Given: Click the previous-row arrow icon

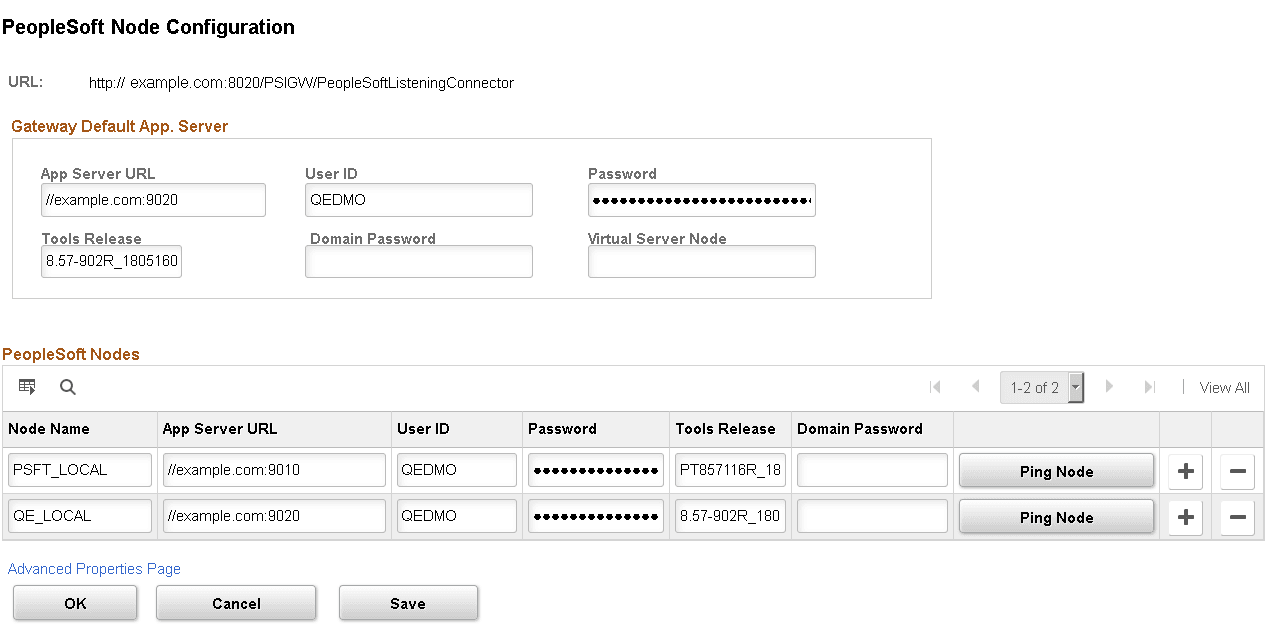Looking at the screenshot, I should (x=975, y=387).
